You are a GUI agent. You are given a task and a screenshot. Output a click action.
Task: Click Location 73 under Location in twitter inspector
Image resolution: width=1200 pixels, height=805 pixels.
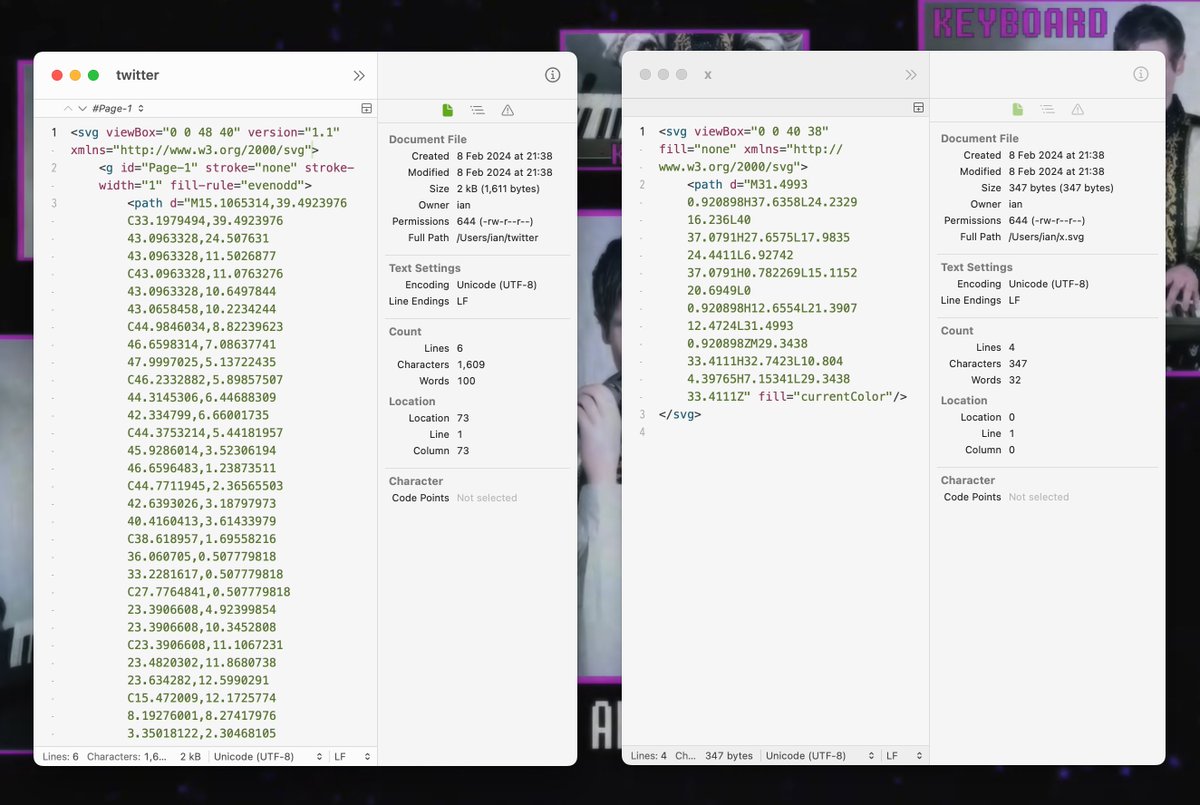[463, 418]
